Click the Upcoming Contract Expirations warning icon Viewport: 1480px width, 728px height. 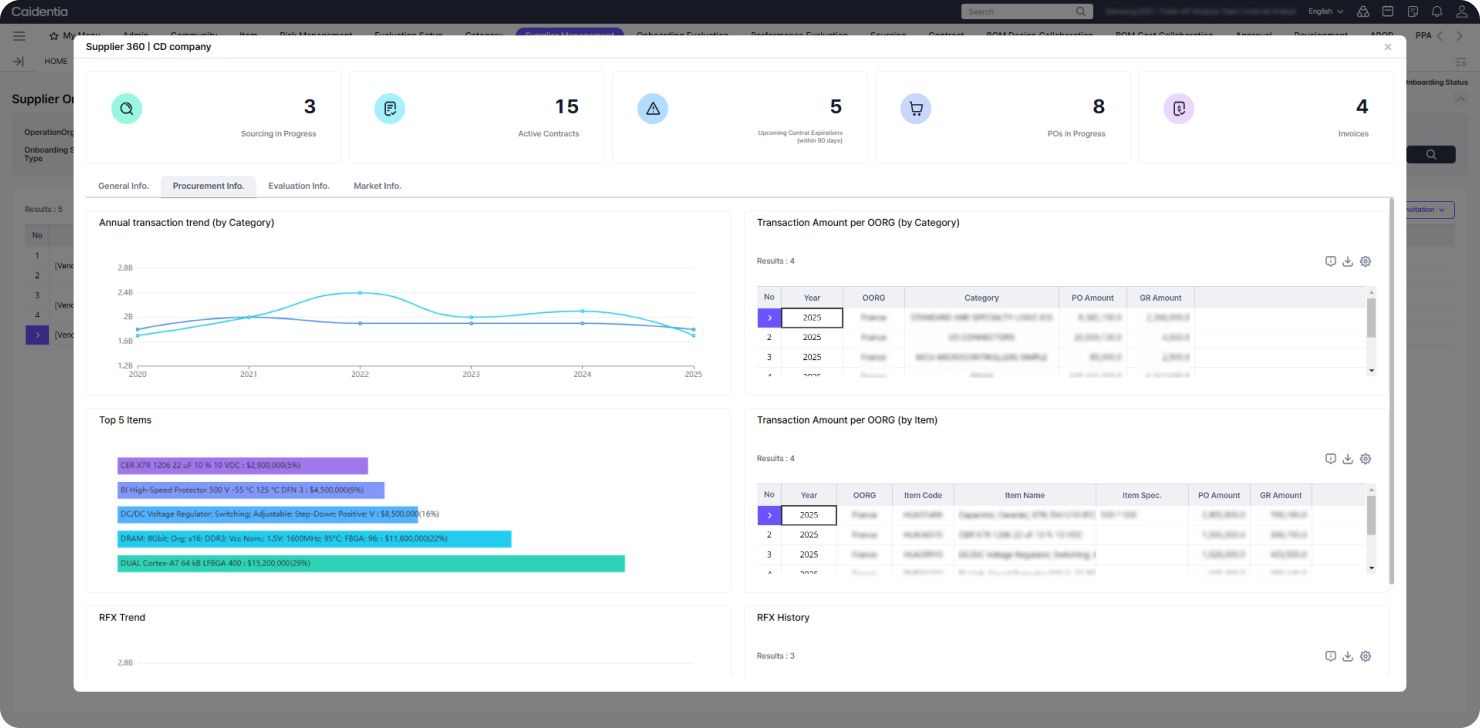(652, 109)
